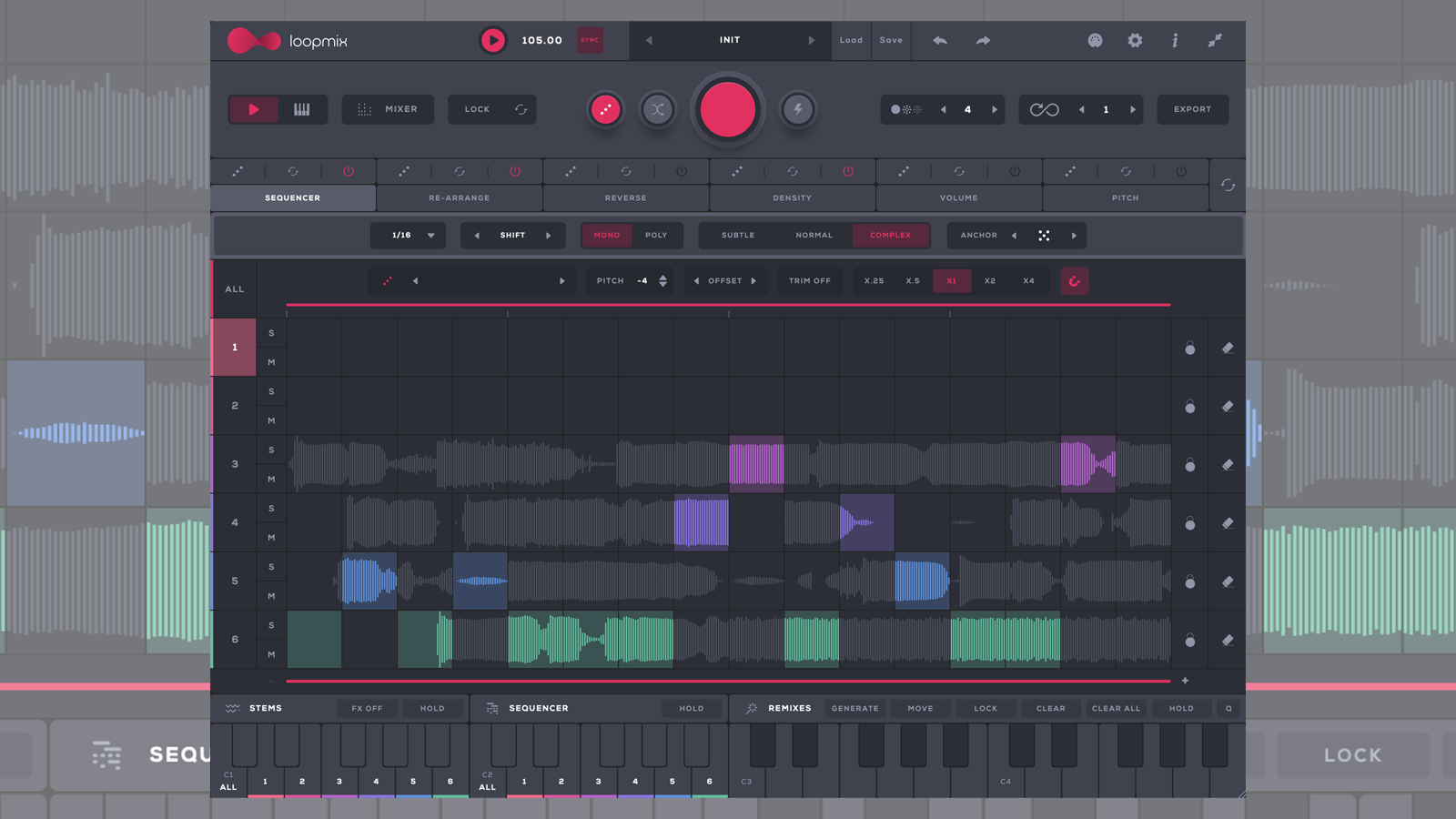The height and width of the screenshot is (819, 1456).
Task: Toggle the interface resize arrows icon
Action: (1215, 40)
